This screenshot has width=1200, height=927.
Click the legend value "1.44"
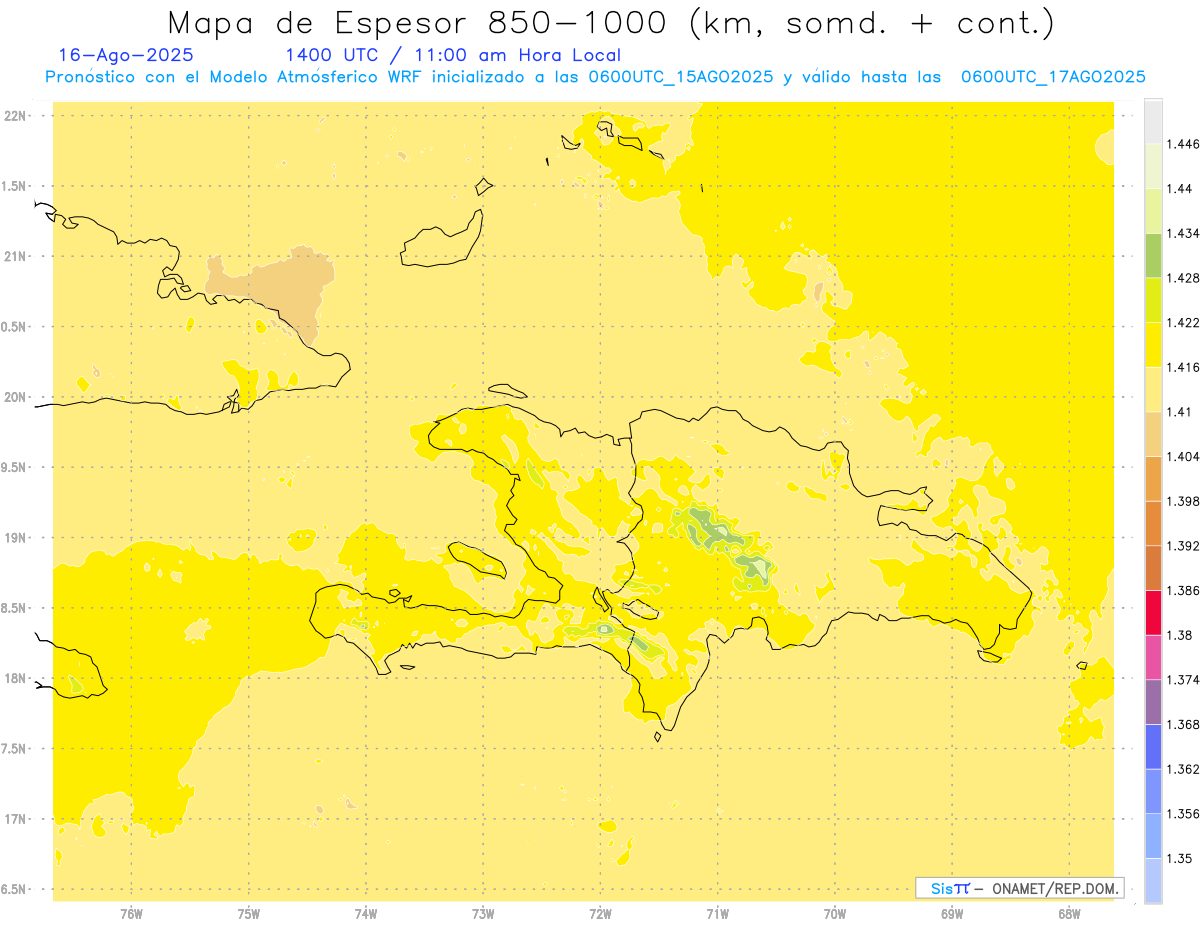tap(1180, 189)
